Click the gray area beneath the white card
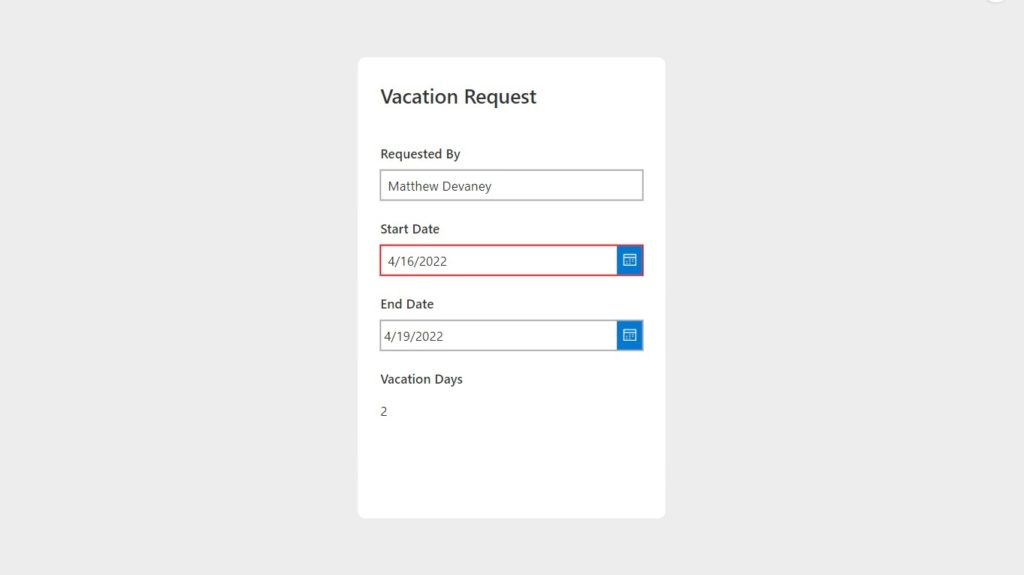 click(511, 547)
